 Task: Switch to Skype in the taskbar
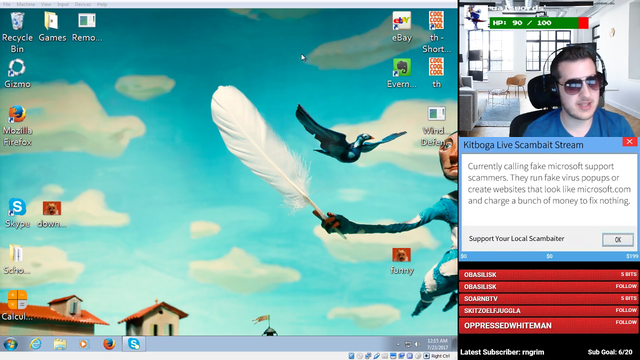pos(134,344)
